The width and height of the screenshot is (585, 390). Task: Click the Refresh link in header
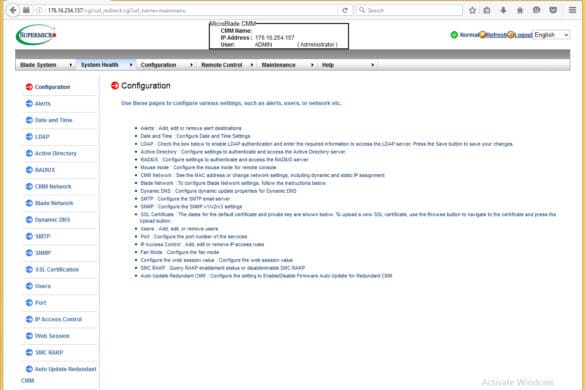click(x=496, y=35)
